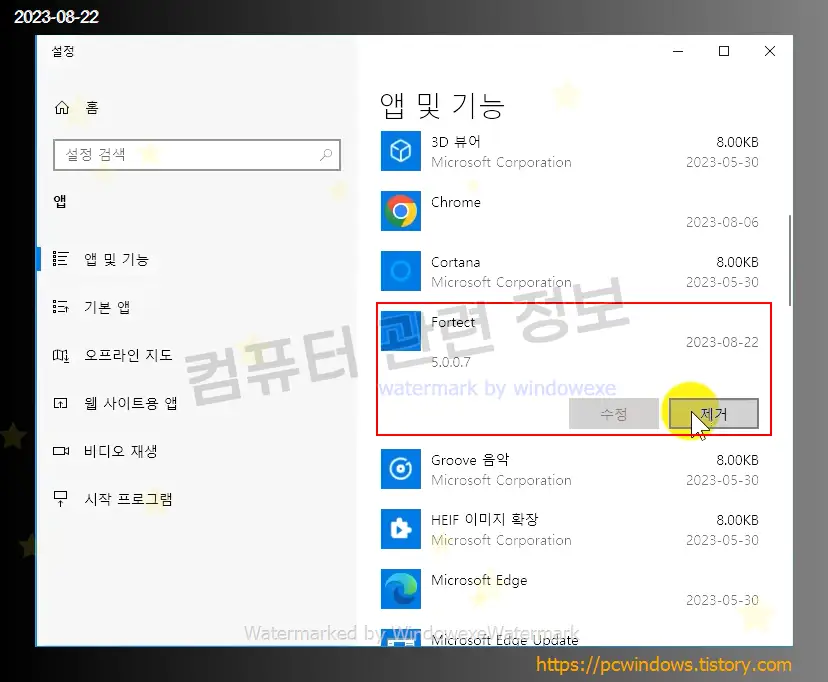Click the Fortect app icon
The image size is (828, 682).
pyautogui.click(x=401, y=331)
